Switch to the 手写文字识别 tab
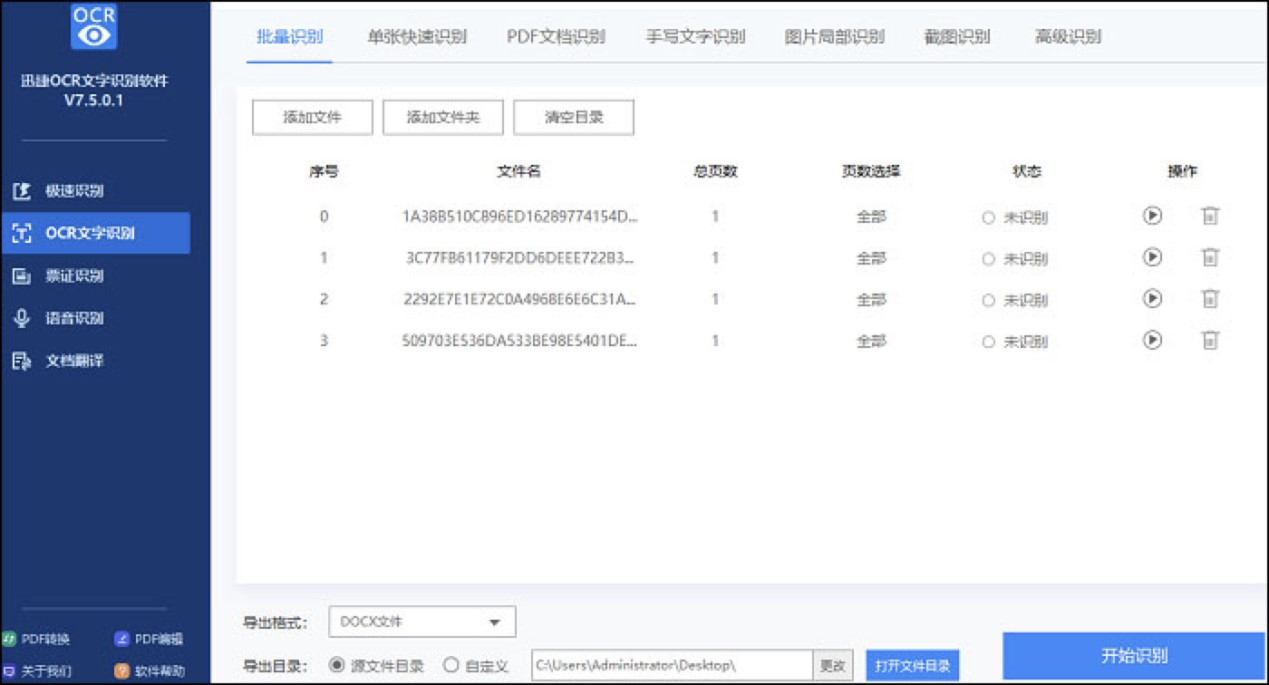 click(x=695, y=37)
